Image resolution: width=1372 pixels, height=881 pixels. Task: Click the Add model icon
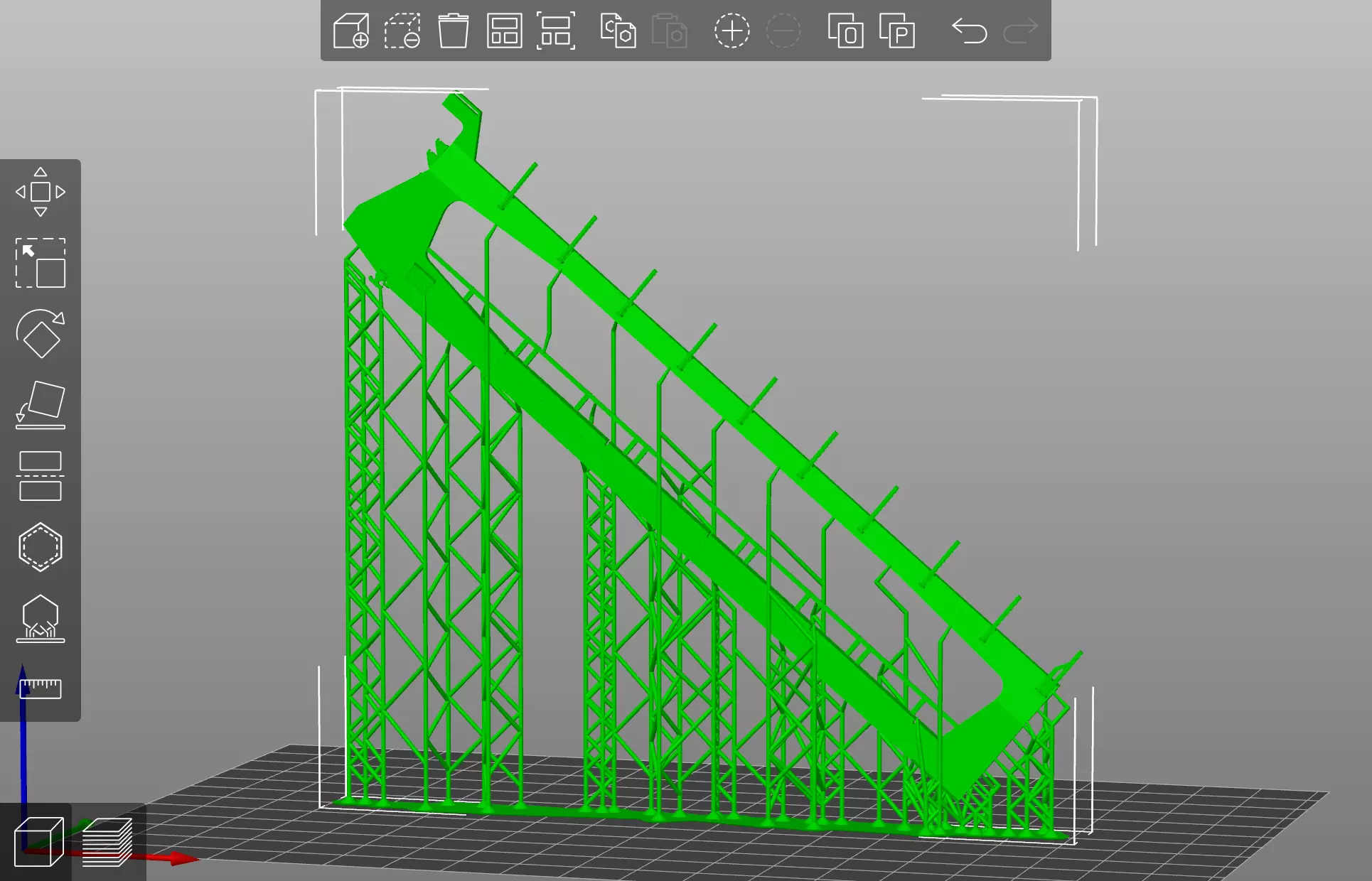pyautogui.click(x=351, y=31)
